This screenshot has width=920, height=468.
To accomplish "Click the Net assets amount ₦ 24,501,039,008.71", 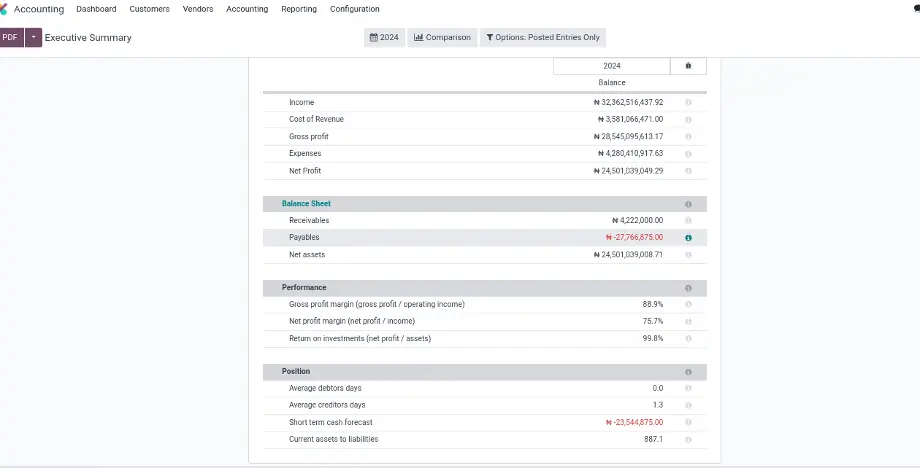I will 628,255.
